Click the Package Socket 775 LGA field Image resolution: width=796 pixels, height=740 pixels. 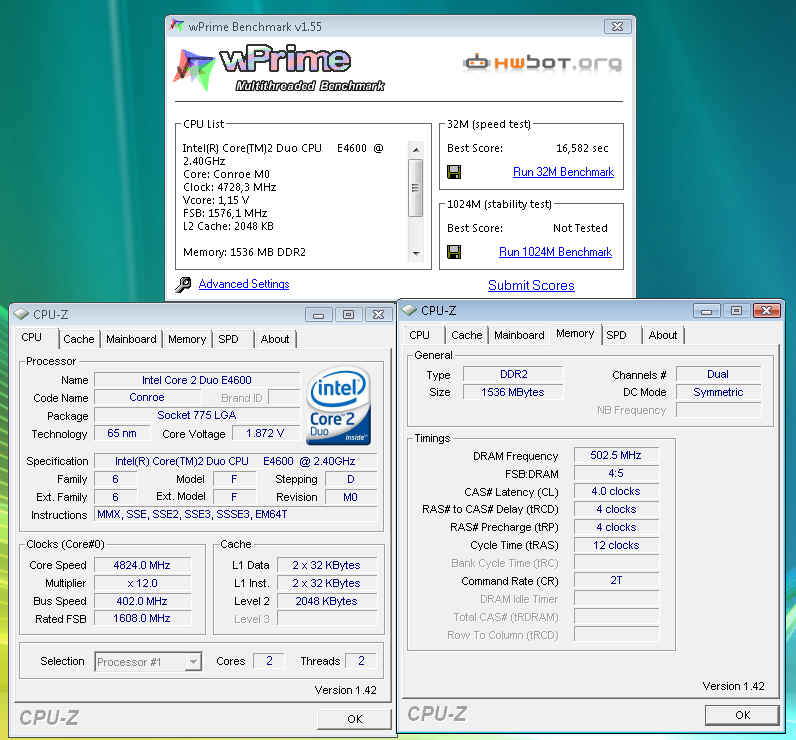click(x=197, y=415)
